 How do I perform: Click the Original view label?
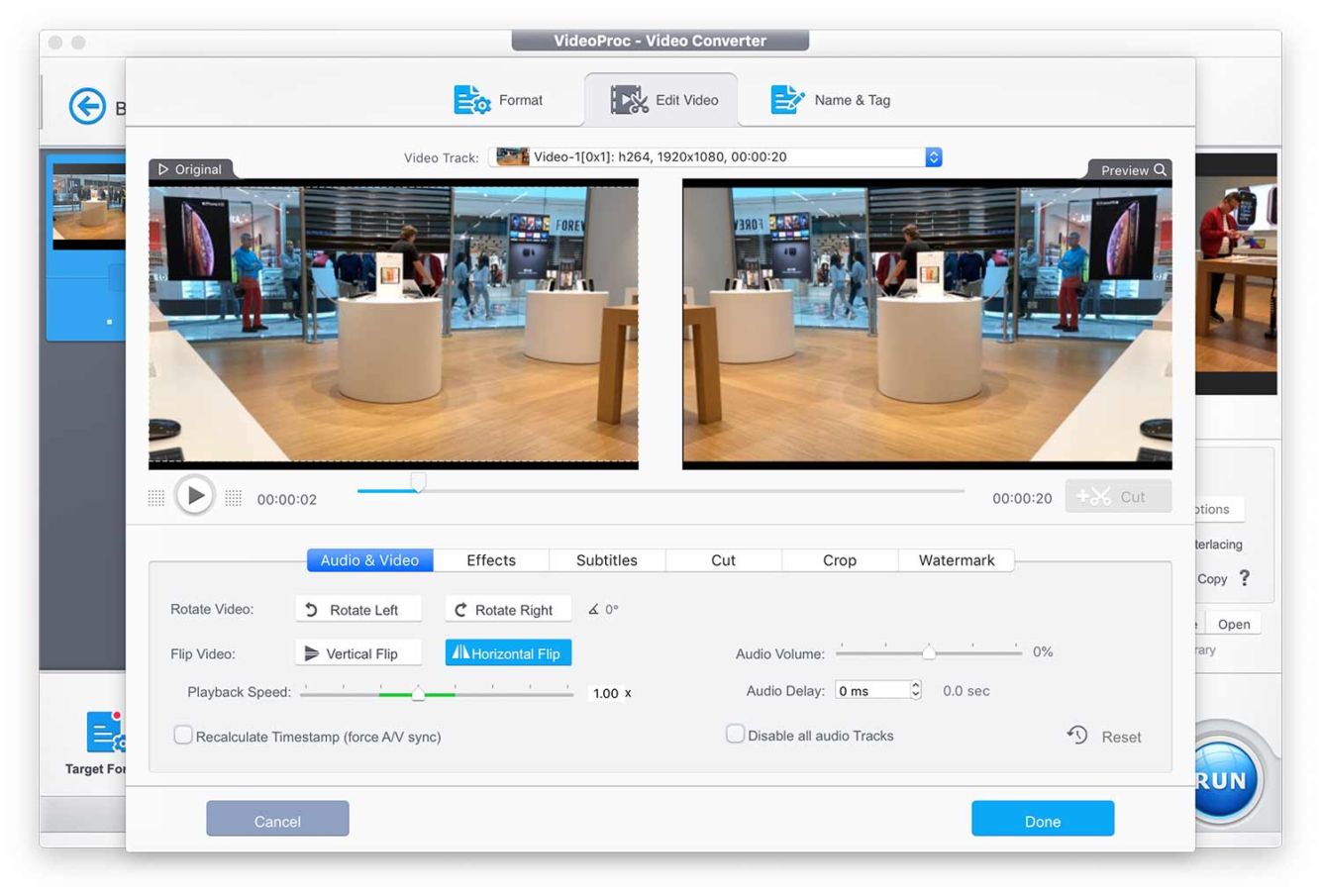pos(190,169)
